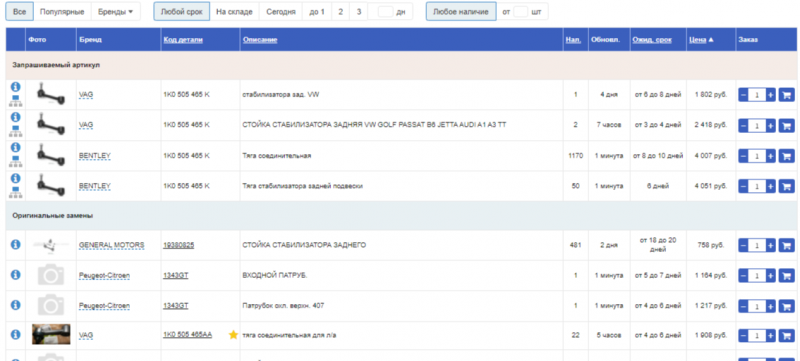Image resolution: width=800 pixels, height=361 pixels.
Task: Increase quantity for the 1 802 руб. row
Action: point(770,95)
